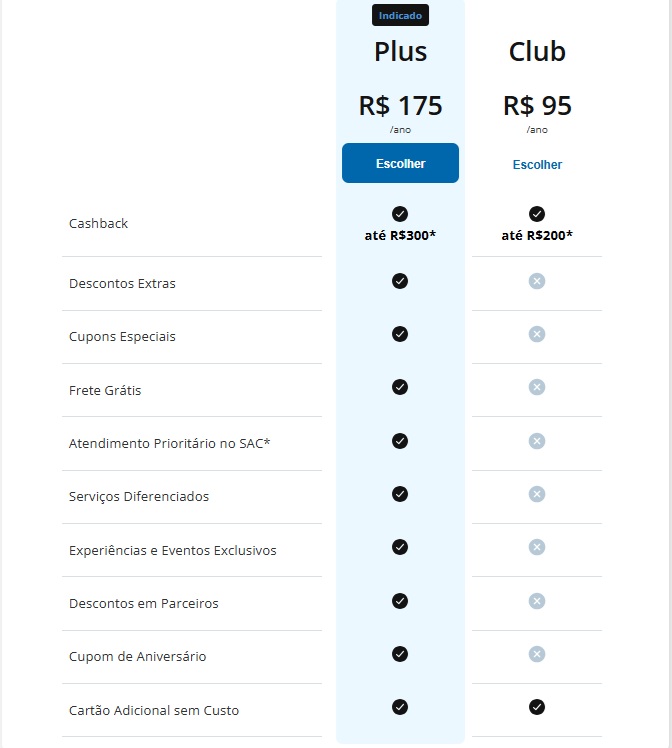Click the Plus checkmark for Cashback
This screenshot has width=672, height=748.
point(400,214)
